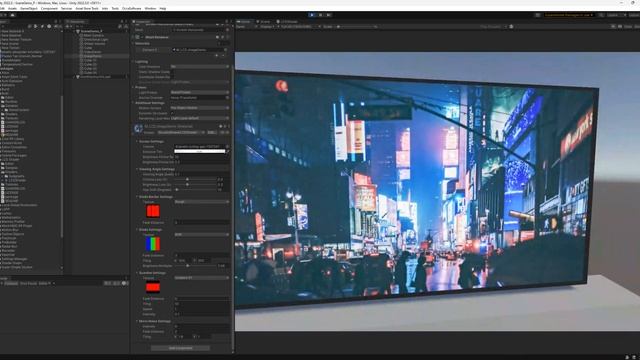
Task: Click the white Emissive Tint color swatch
Action: tap(200, 151)
